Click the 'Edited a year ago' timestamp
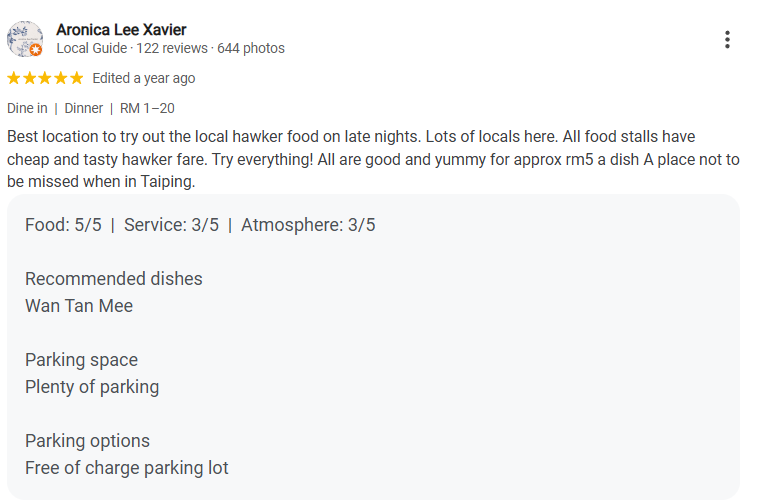This screenshot has width=757, height=502. (143, 78)
